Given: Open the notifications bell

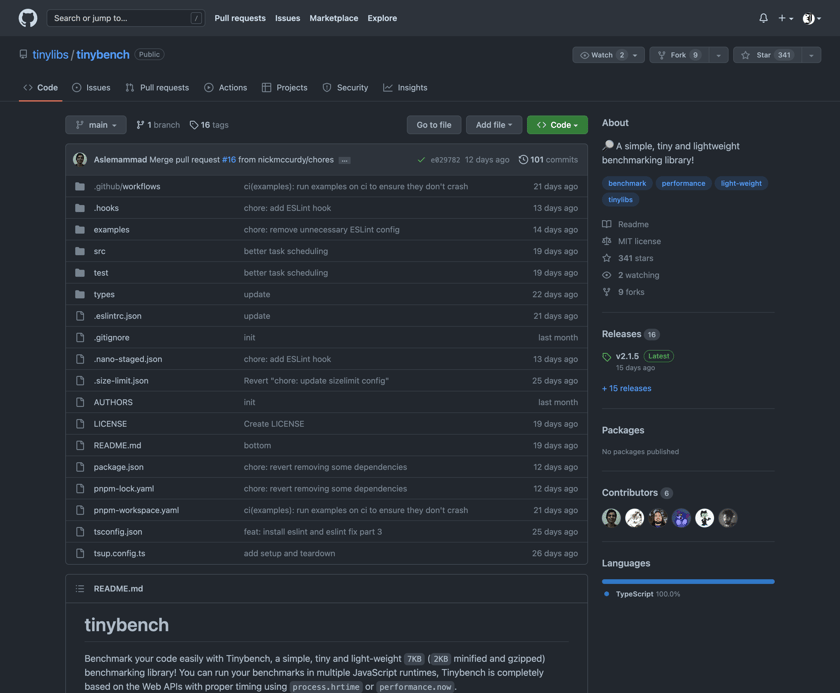Looking at the screenshot, I should point(763,18).
